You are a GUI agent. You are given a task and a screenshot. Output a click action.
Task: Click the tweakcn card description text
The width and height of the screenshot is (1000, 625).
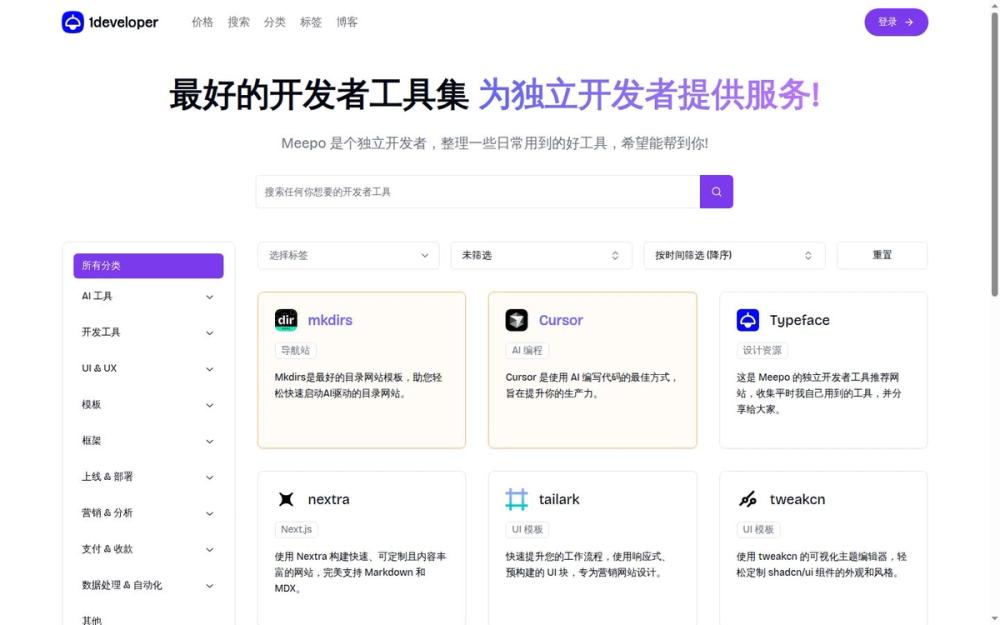click(x=821, y=564)
